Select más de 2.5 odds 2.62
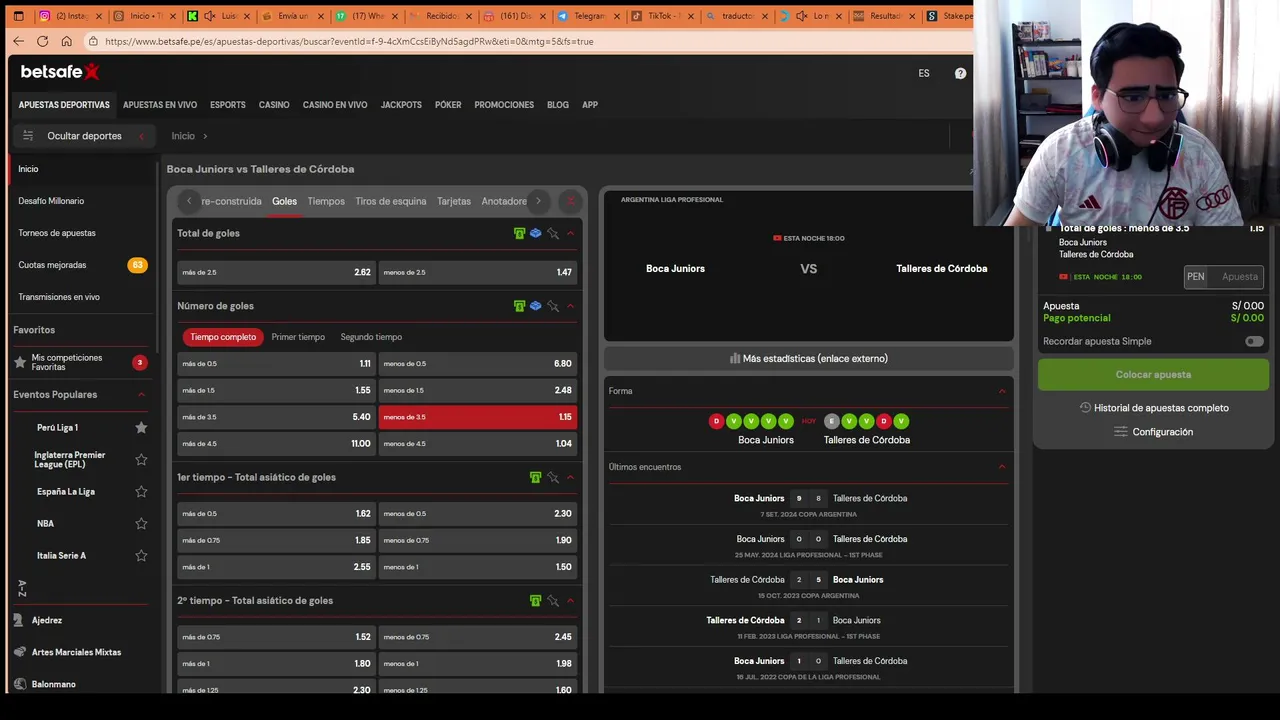This screenshot has width=1280, height=720. click(276, 272)
